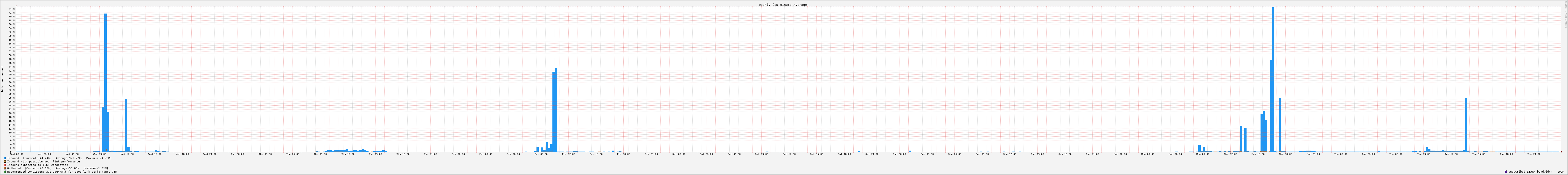Click the brown Outbound legend swatch

click(5, 168)
